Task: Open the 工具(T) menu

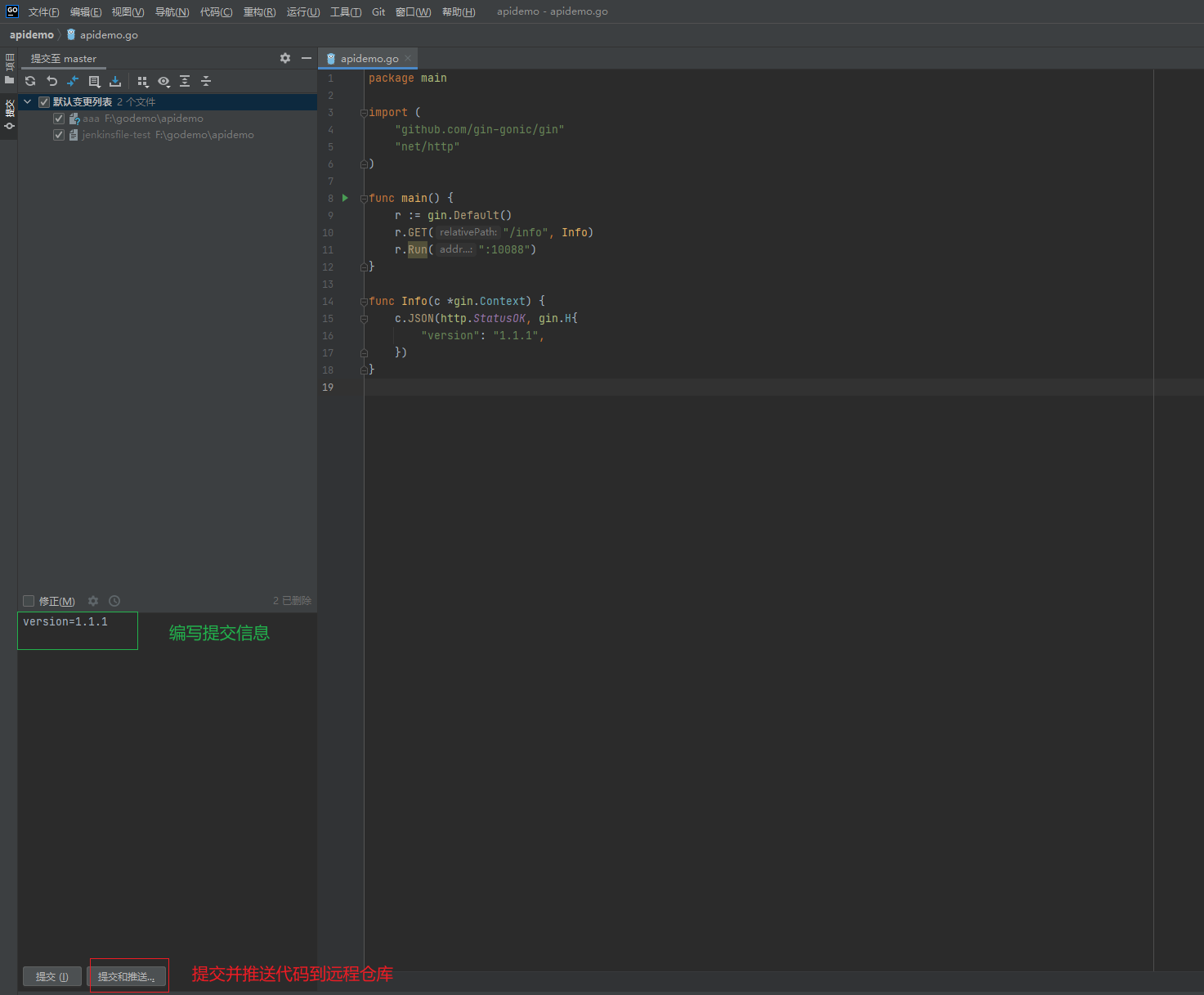Action: pyautogui.click(x=346, y=11)
